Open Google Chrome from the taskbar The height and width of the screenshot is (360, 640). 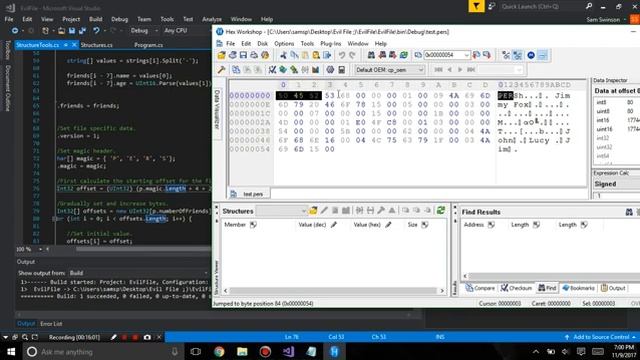(219, 352)
